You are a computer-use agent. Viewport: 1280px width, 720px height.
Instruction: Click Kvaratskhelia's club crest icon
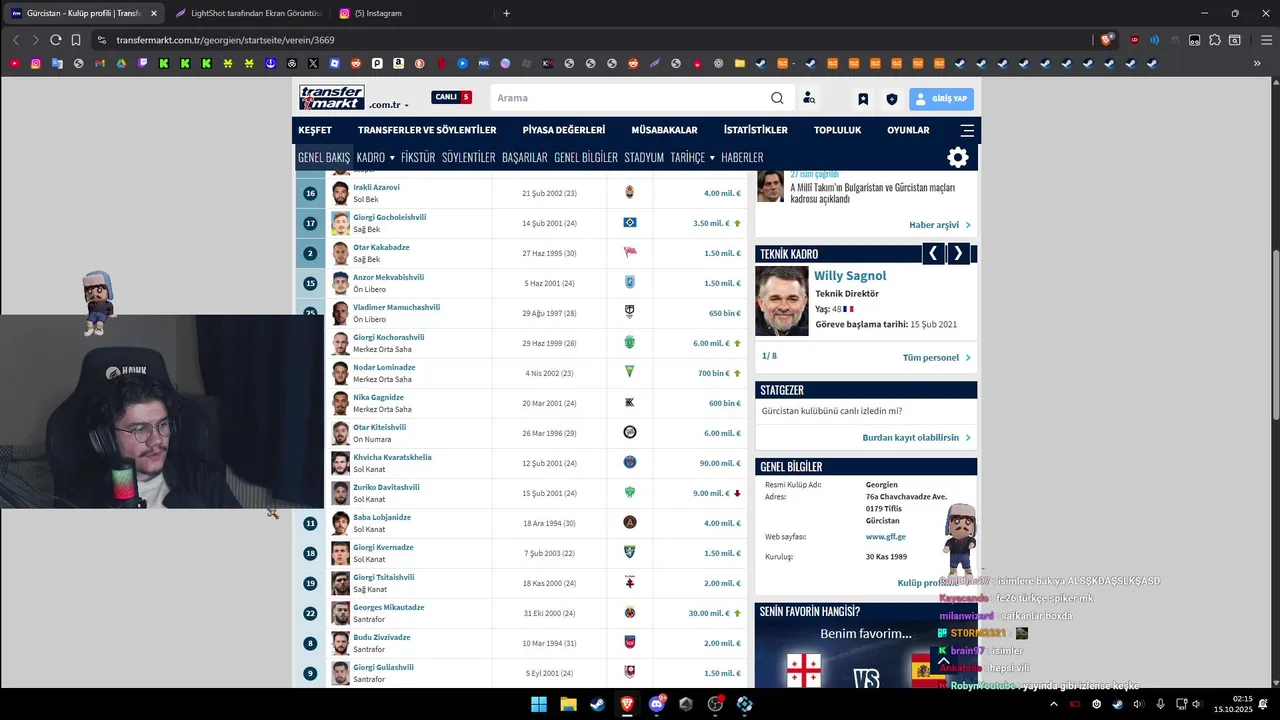coord(629,462)
